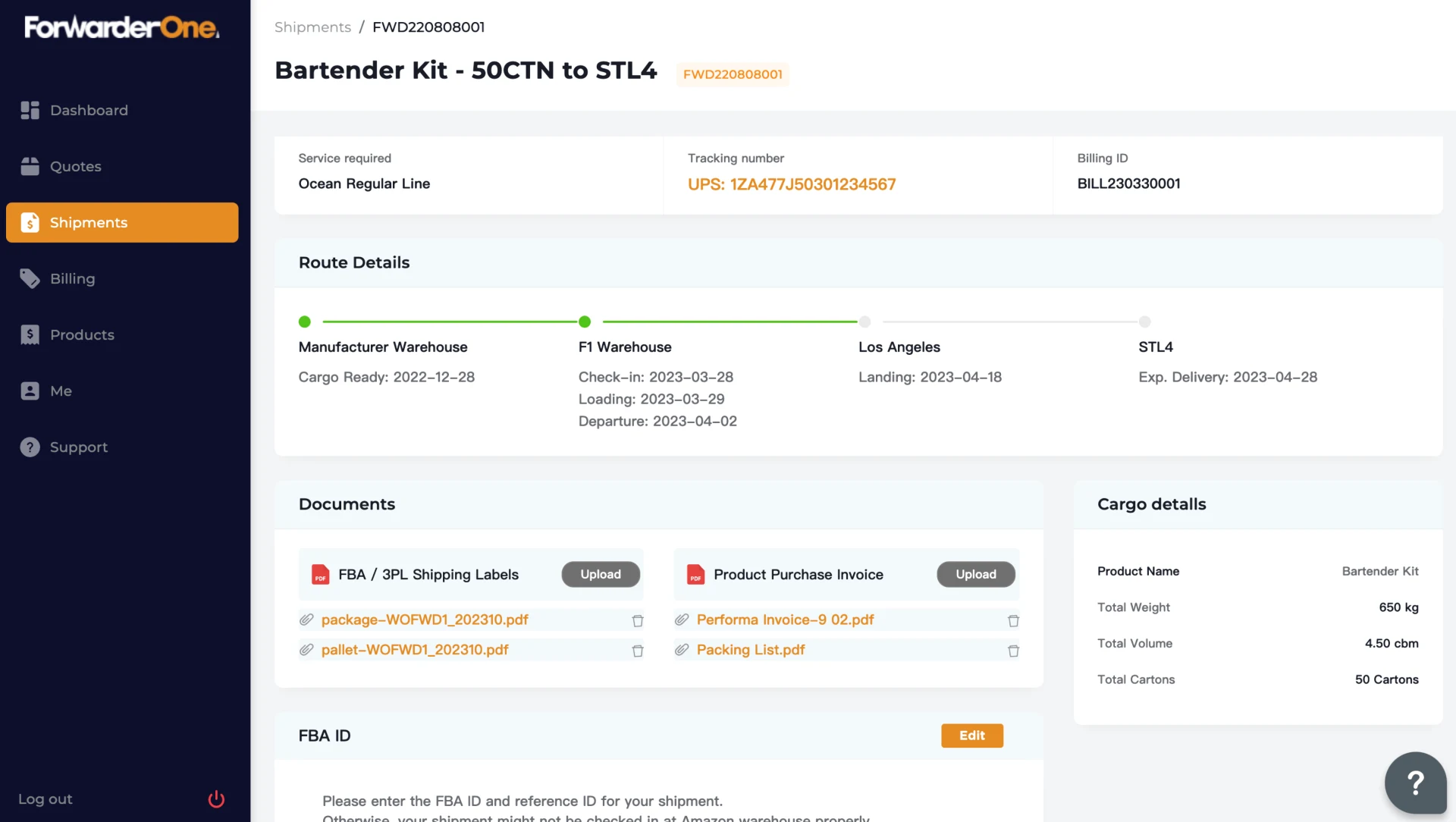This screenshot has width=1456, height=822.
Task: Edit the FBA ID section
Action: pos(972,736)
